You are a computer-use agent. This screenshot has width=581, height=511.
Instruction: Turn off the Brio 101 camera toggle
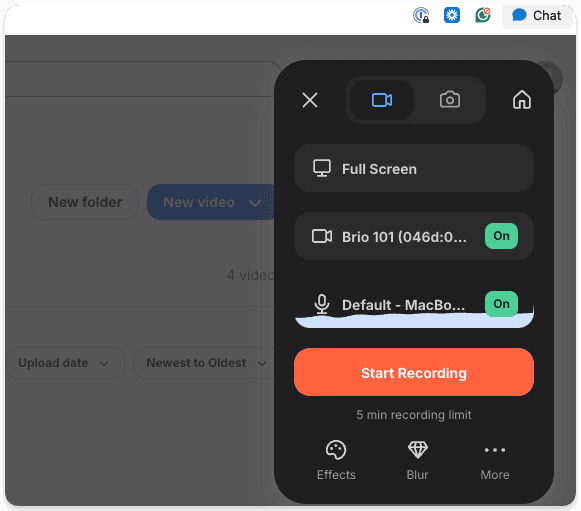point(501,236)
